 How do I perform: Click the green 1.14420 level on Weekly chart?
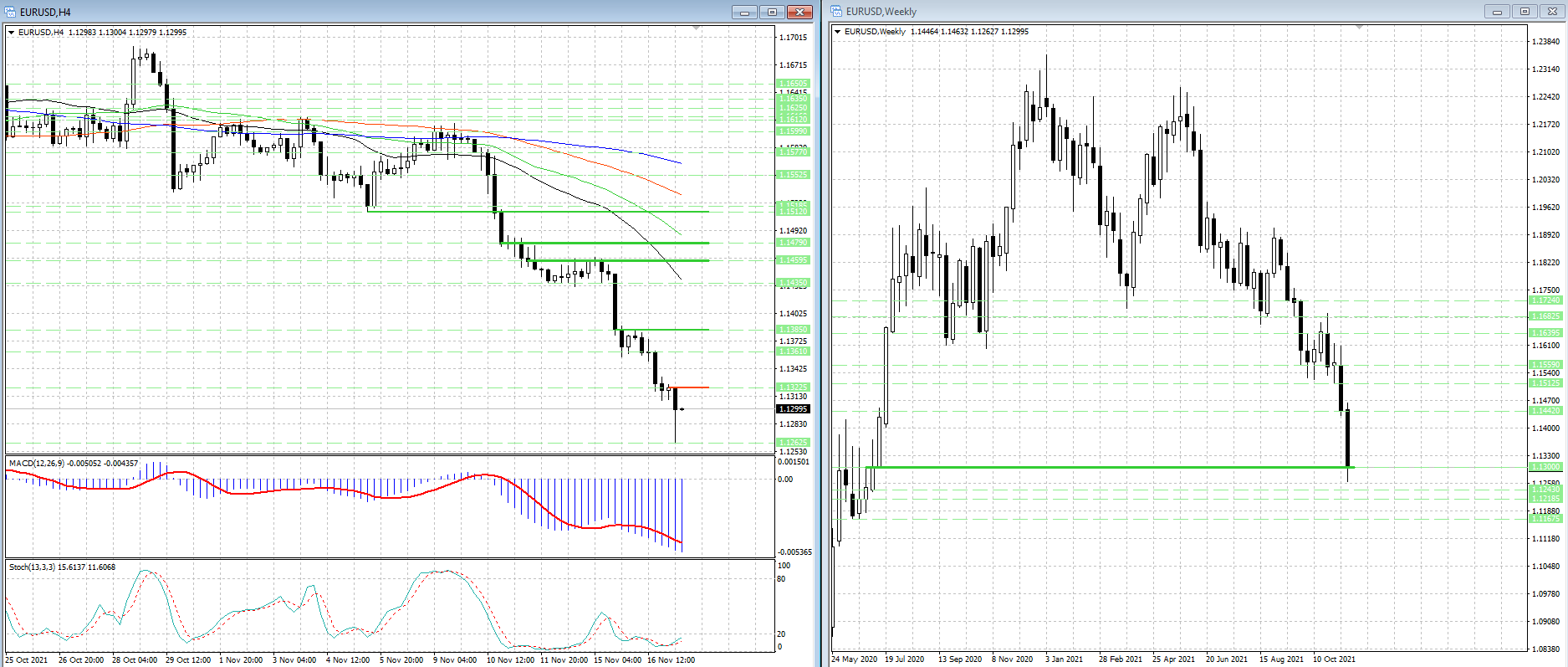pyautogui.click(x=1545, y=411)
